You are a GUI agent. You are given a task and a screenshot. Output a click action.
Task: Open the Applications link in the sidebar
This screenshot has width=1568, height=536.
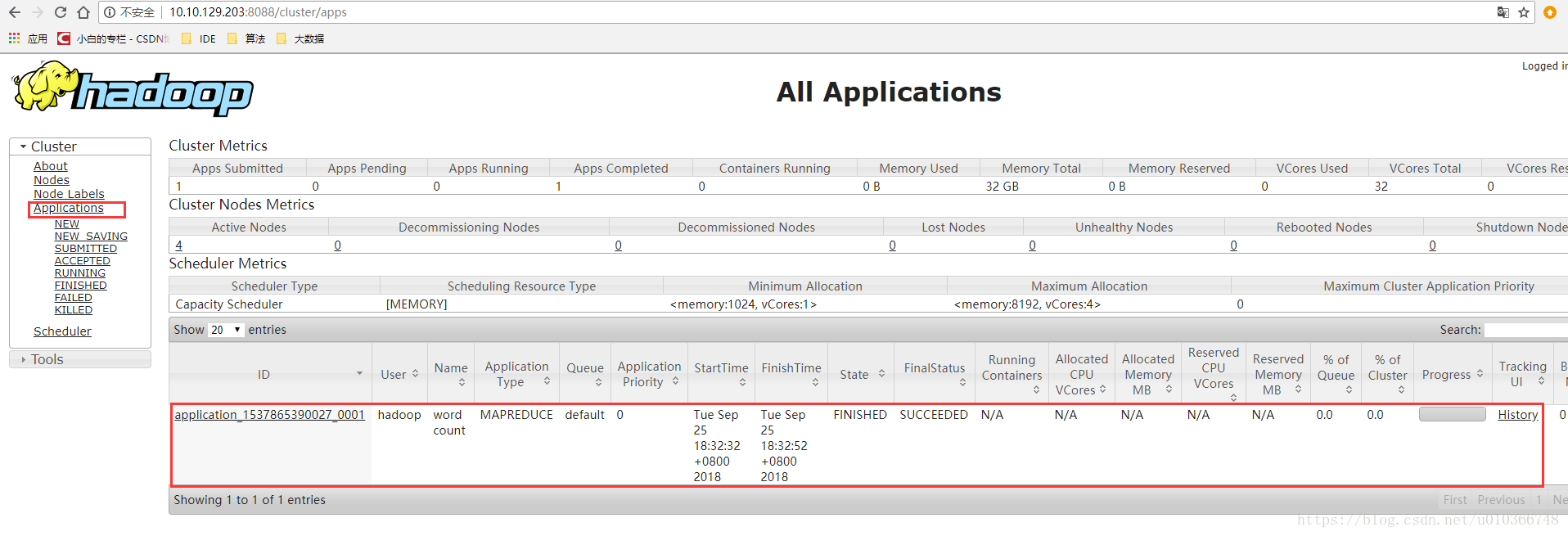(x=69, y=208)
